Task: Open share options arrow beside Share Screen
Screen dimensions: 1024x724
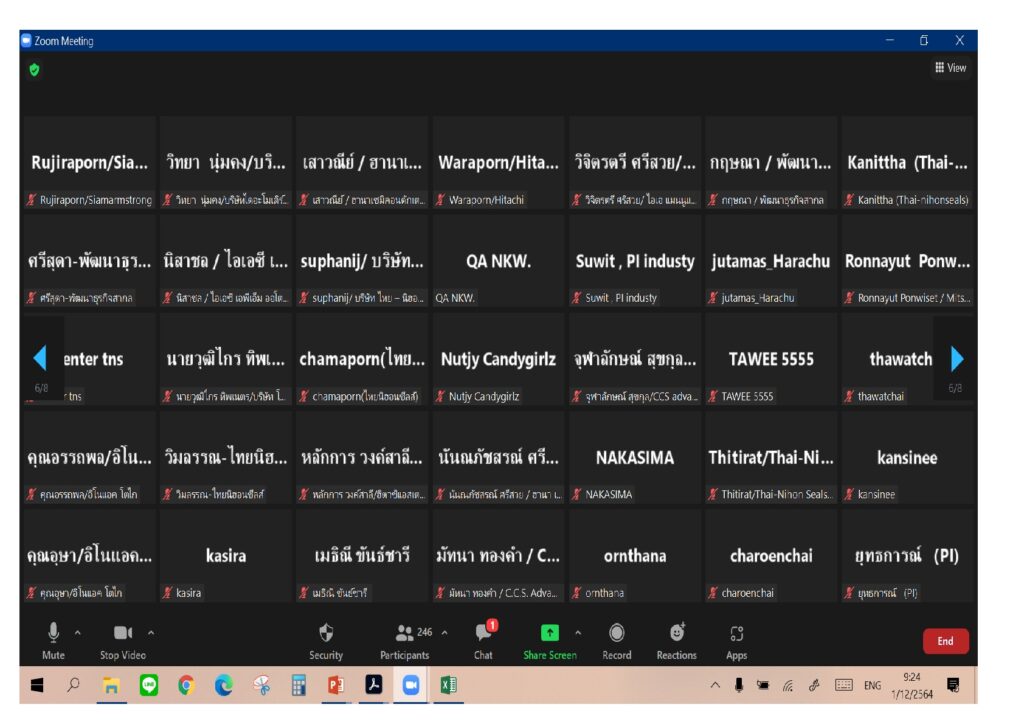Action: pos(578,633)
